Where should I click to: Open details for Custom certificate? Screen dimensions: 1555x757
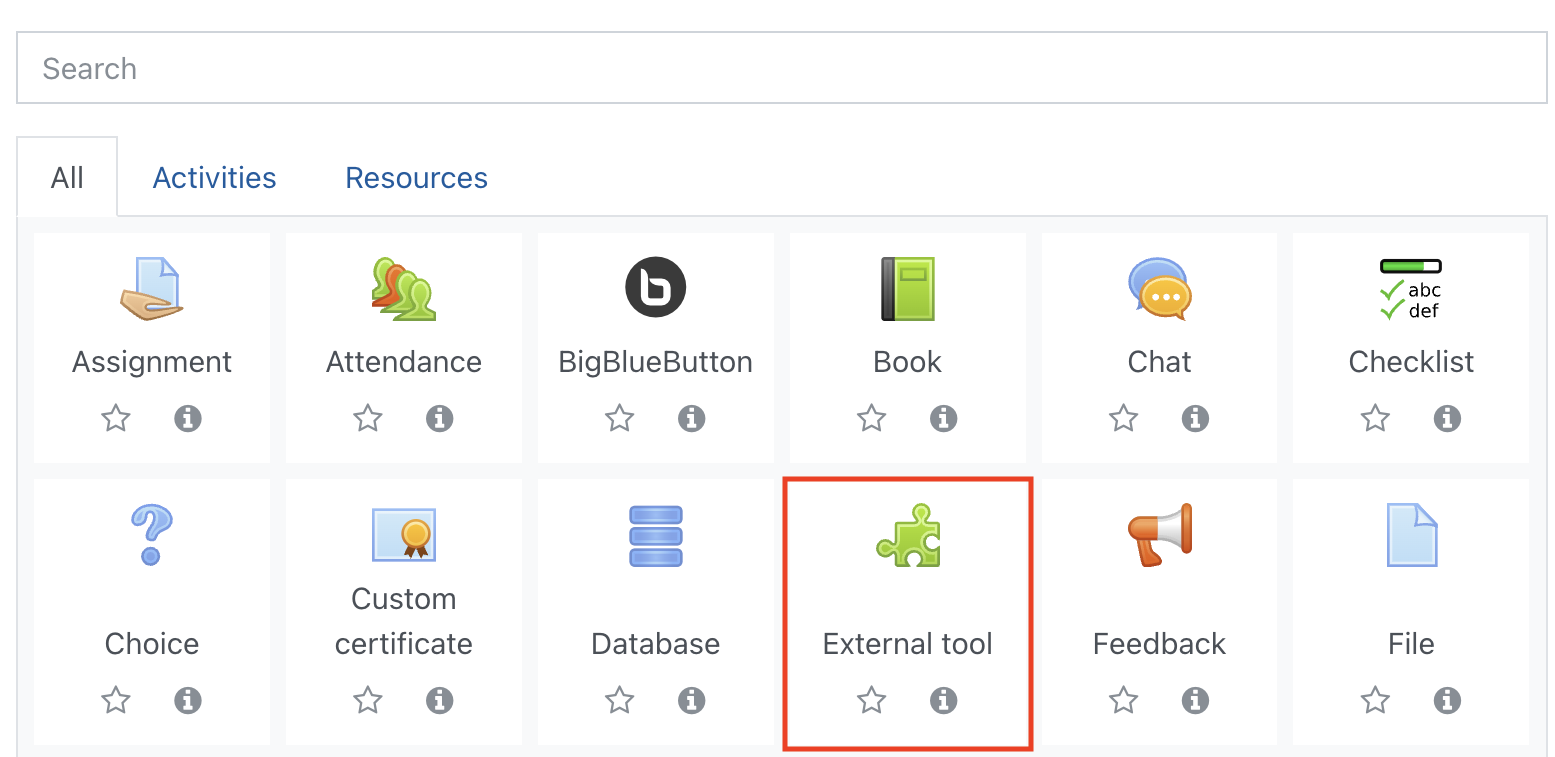pos(440,701)
